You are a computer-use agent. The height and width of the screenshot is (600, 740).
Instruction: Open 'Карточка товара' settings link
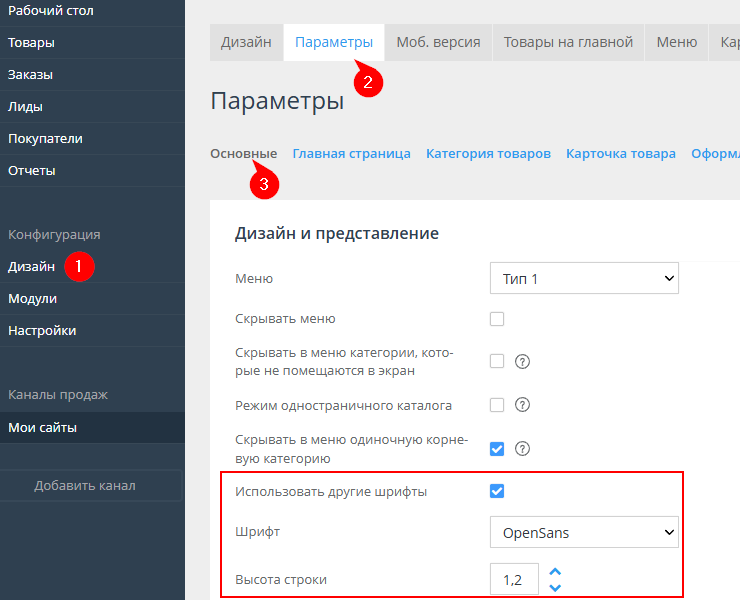(x=621, y=154)
